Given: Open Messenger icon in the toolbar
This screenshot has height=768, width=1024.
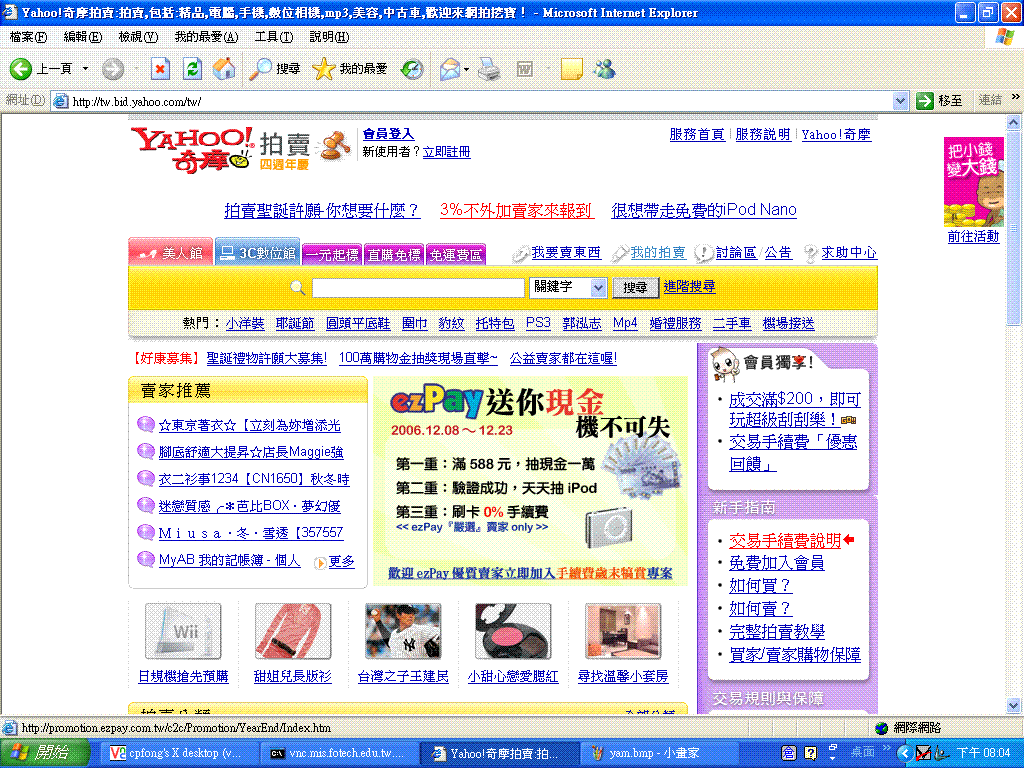Looking at the screenshot, I should [604, 69].
